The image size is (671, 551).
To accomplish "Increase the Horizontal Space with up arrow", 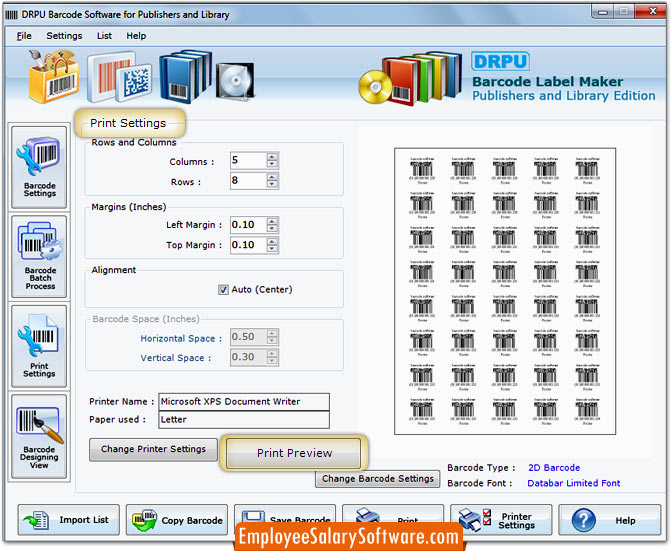I will point(272,334).
